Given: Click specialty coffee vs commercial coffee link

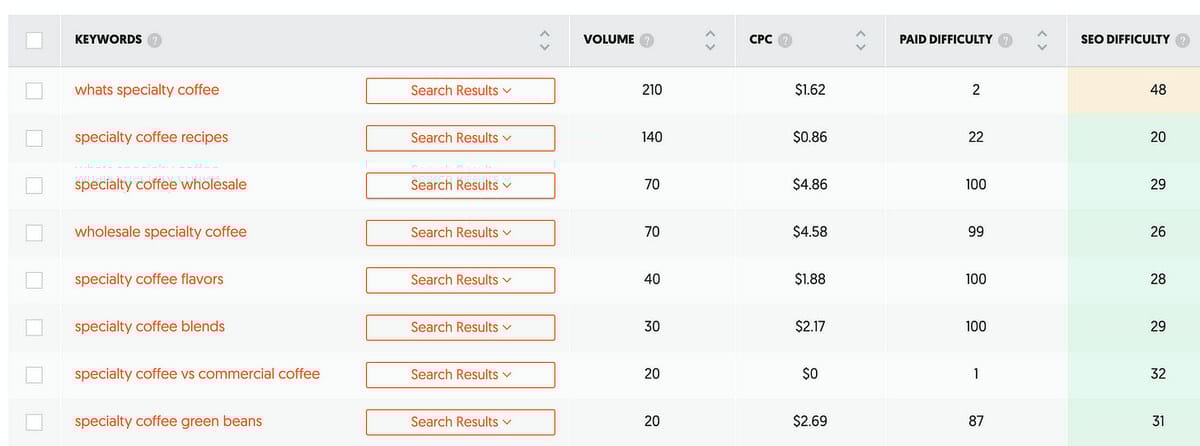Looking at the screenshot, I should click(x=197, y=374).
